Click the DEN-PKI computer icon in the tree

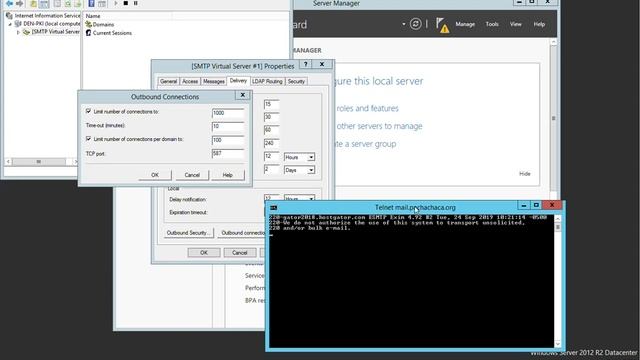(x=18, y=24)
